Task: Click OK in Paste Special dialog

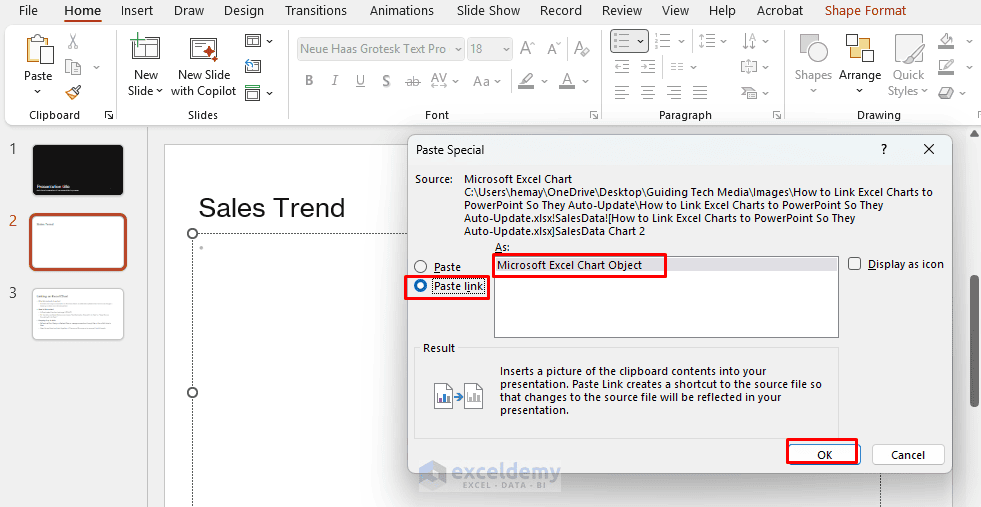Action: click(x=824, y=454)
